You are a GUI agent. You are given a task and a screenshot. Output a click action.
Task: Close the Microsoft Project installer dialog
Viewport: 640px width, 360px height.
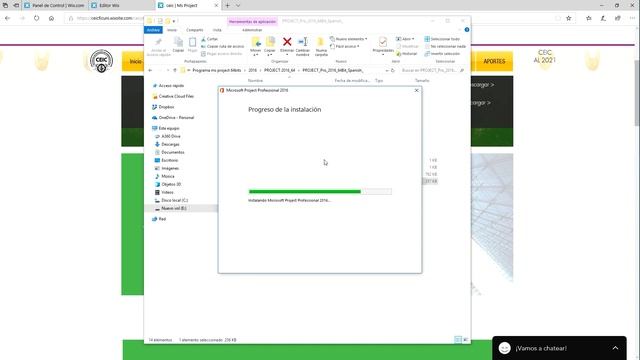tap(416, 90)
